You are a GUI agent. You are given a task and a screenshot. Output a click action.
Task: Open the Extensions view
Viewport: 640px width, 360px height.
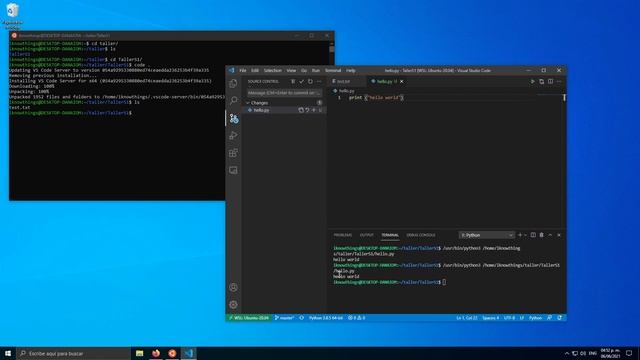pos(233,153)
